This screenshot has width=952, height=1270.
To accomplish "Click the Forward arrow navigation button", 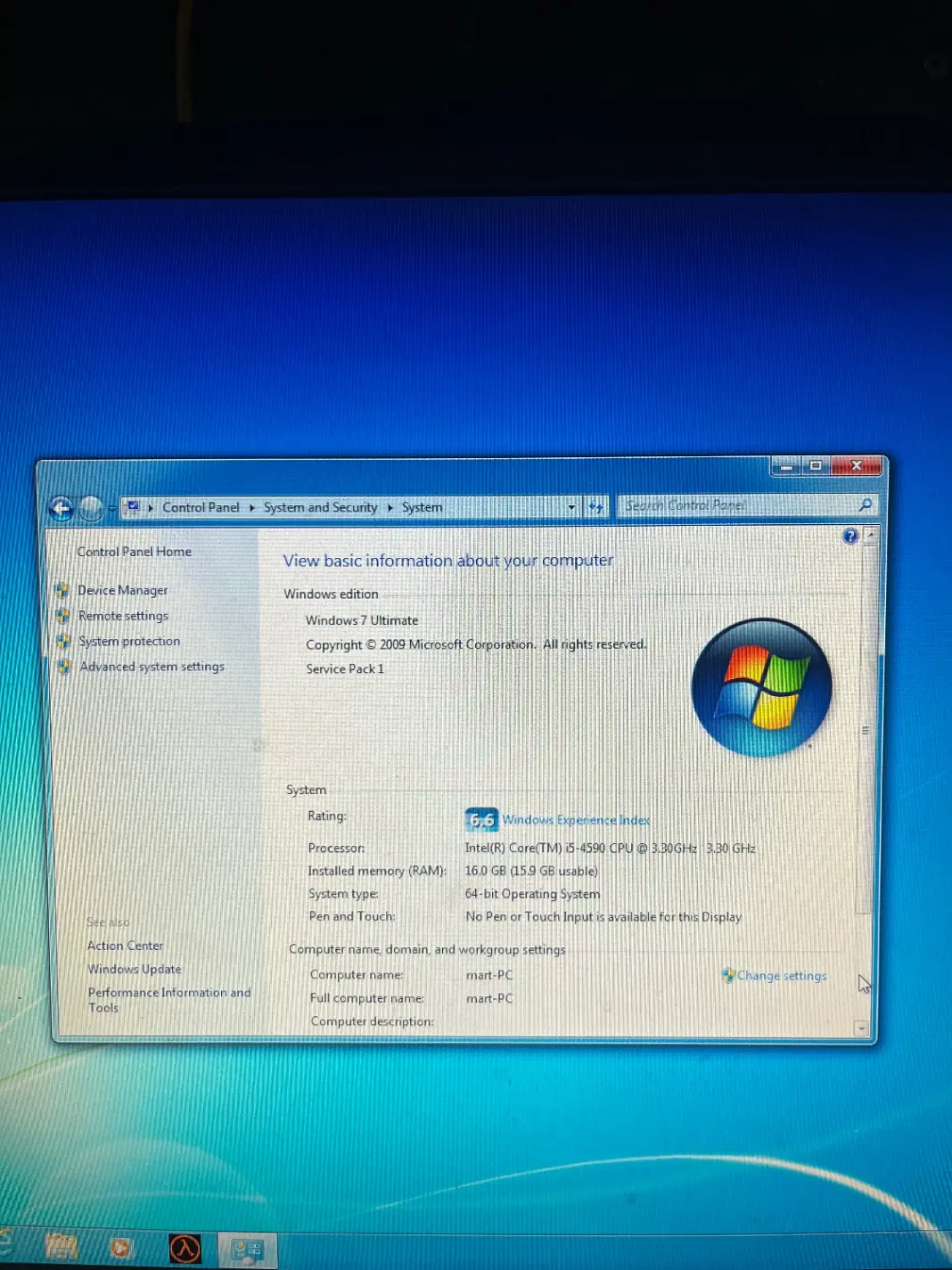I will tap(91, 509).
